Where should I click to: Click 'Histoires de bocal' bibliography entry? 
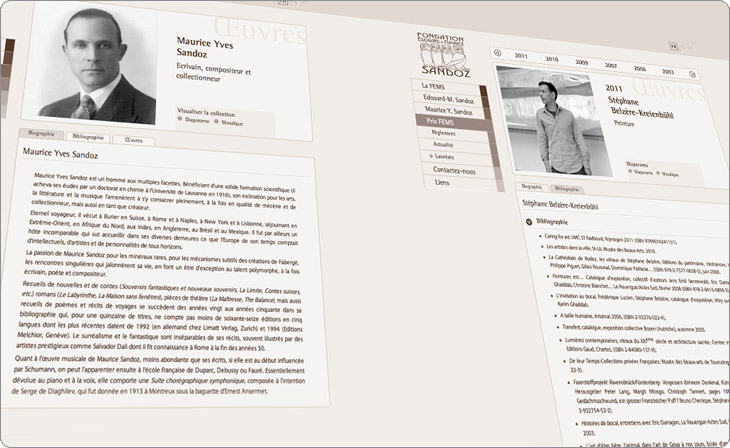[x=654, y=428]
